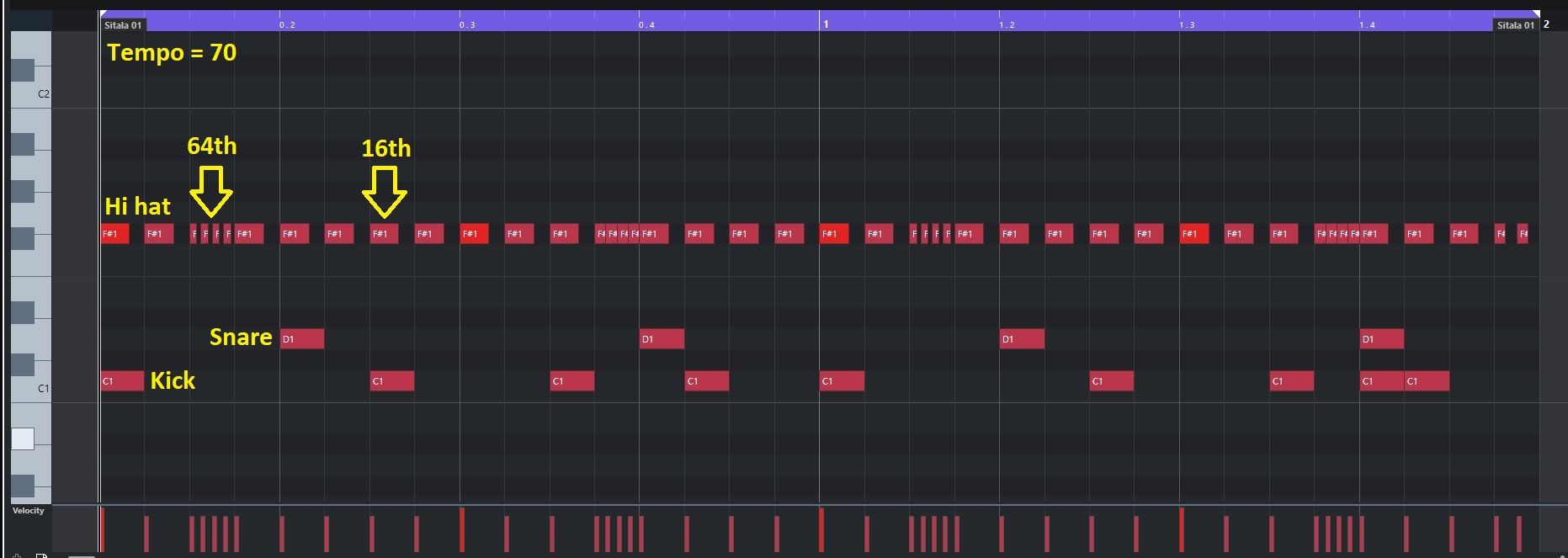
Task: Select the Sitala 01 label at right end
Action: 1515,25
